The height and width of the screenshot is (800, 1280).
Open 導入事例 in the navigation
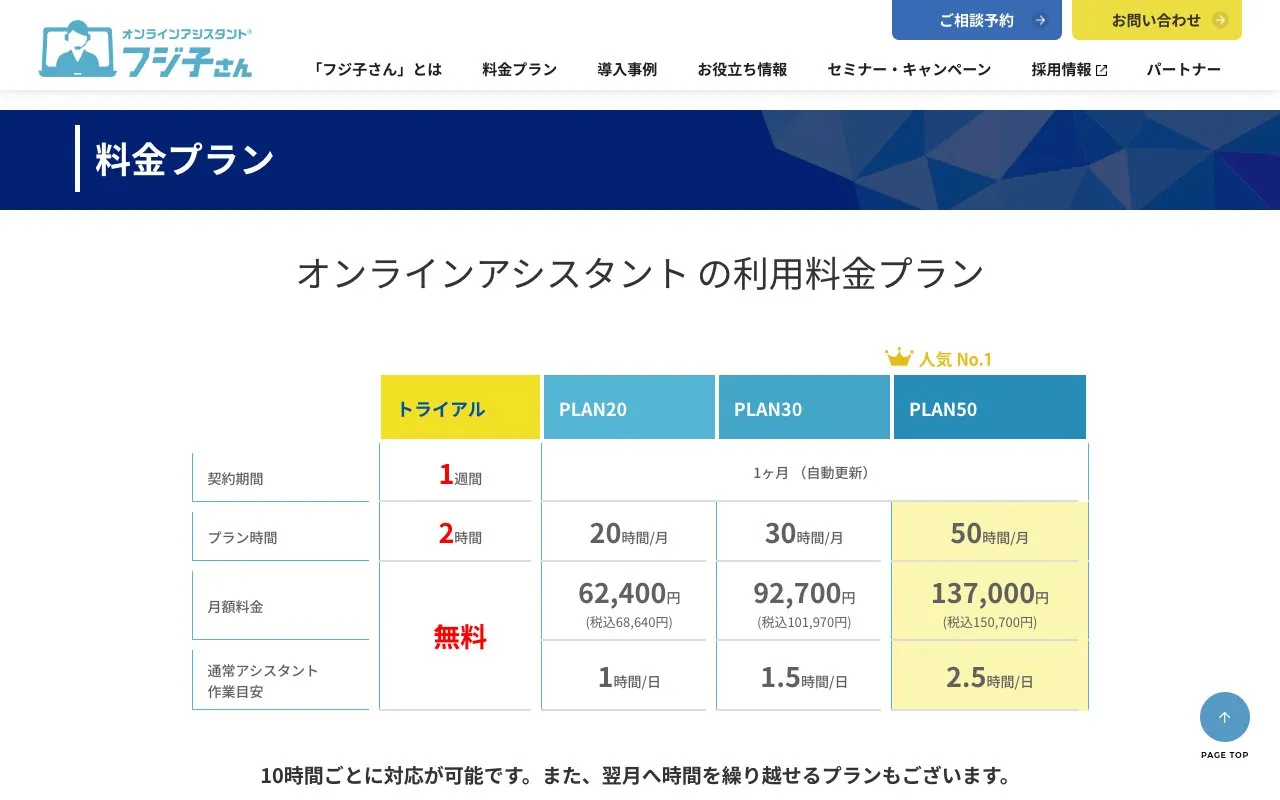(627, 69)
